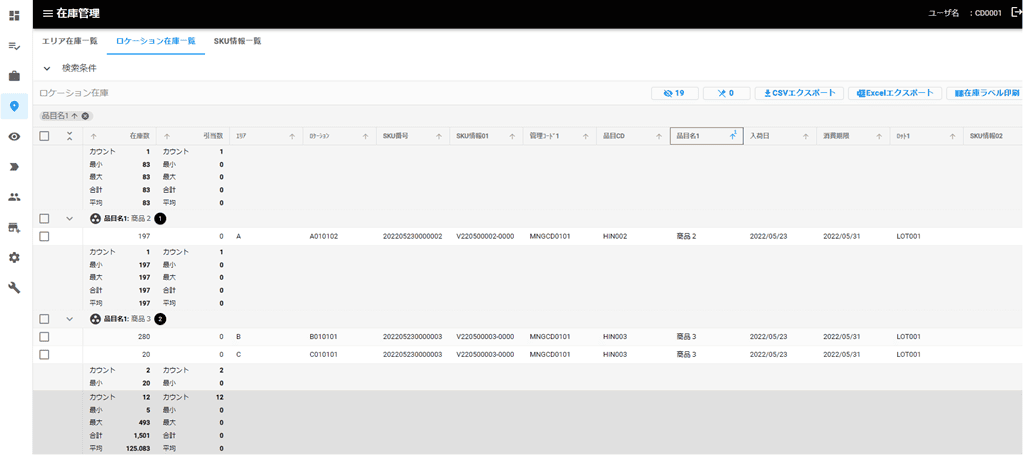This screenshot has height=455, width=1024.
Task: Click sort arrow in SKU番号 column header
Action: 440,136
